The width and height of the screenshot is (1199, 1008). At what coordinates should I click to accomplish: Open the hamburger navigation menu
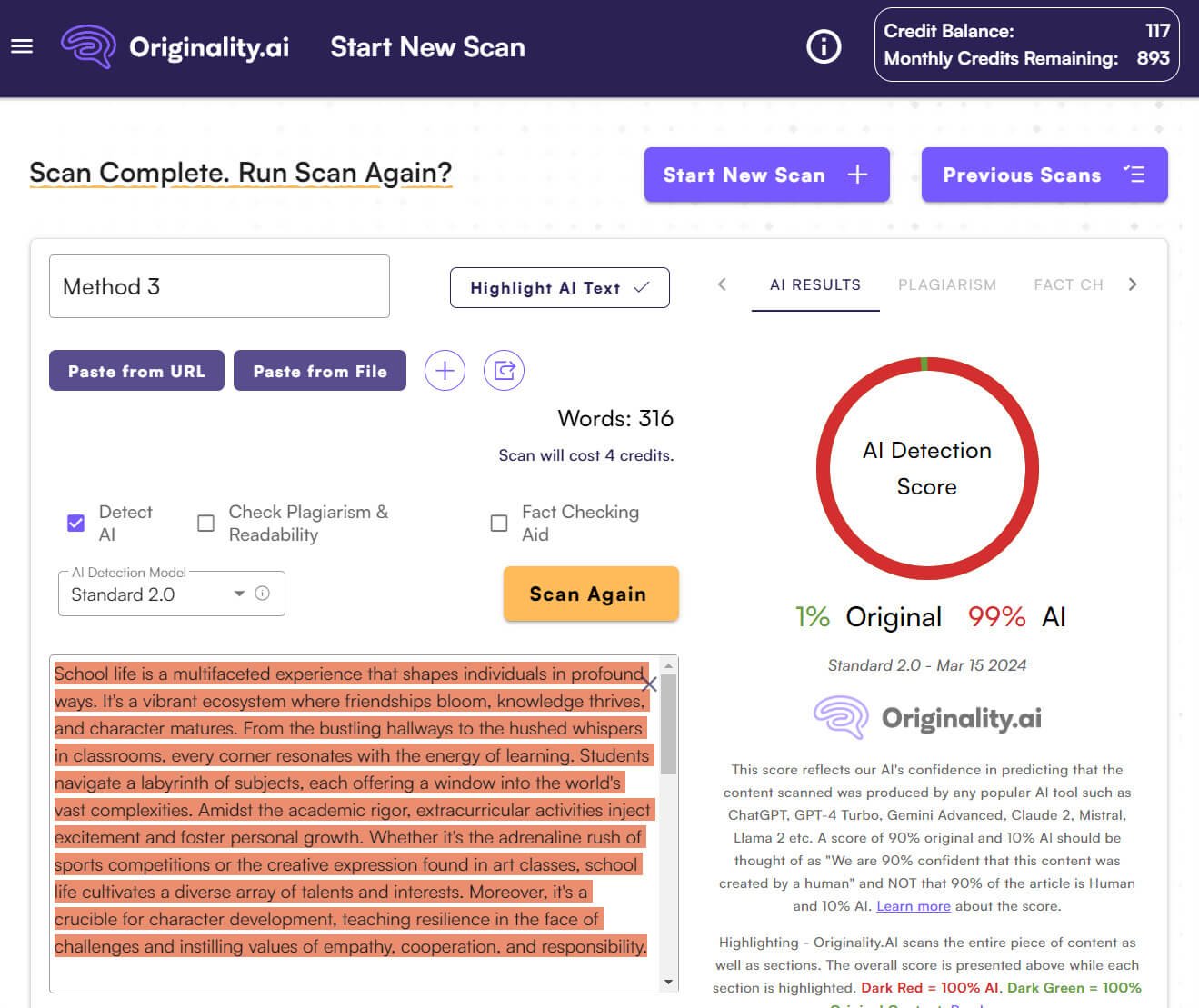(x=21, y=46)
